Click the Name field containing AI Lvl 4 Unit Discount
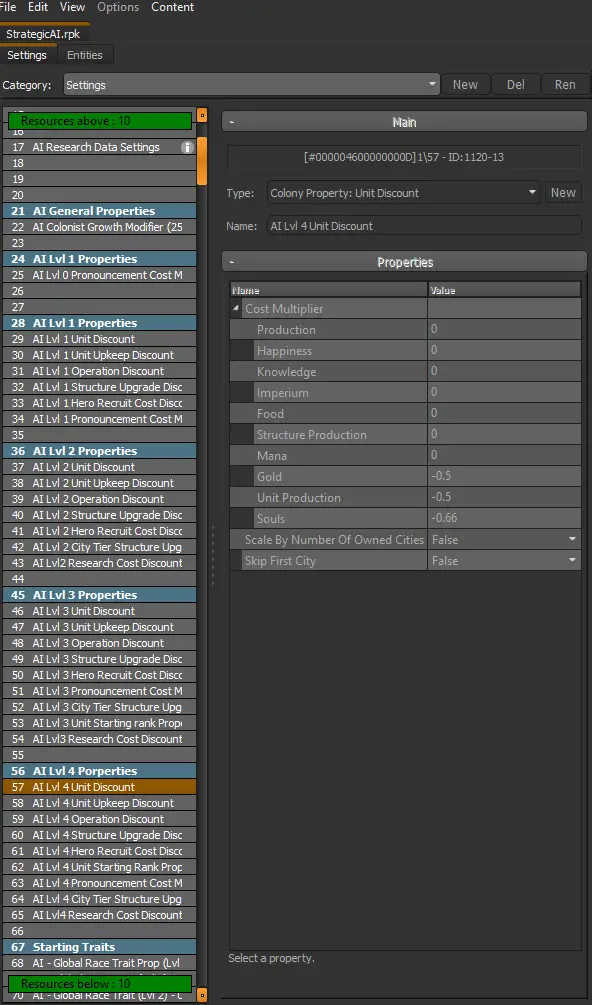The height and width of the screenshot is (1005, 592). [424, 226]
